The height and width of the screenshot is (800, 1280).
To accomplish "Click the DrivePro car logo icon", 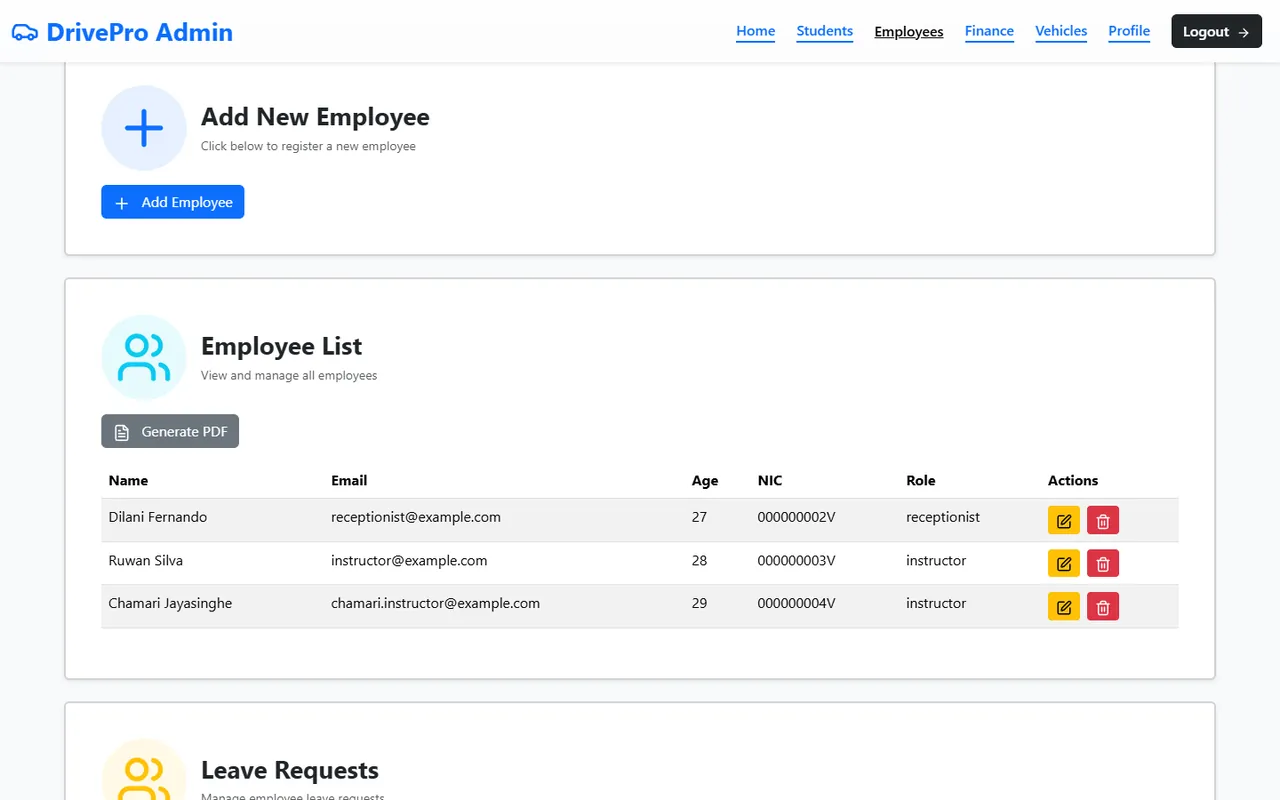I will [25, 32].
